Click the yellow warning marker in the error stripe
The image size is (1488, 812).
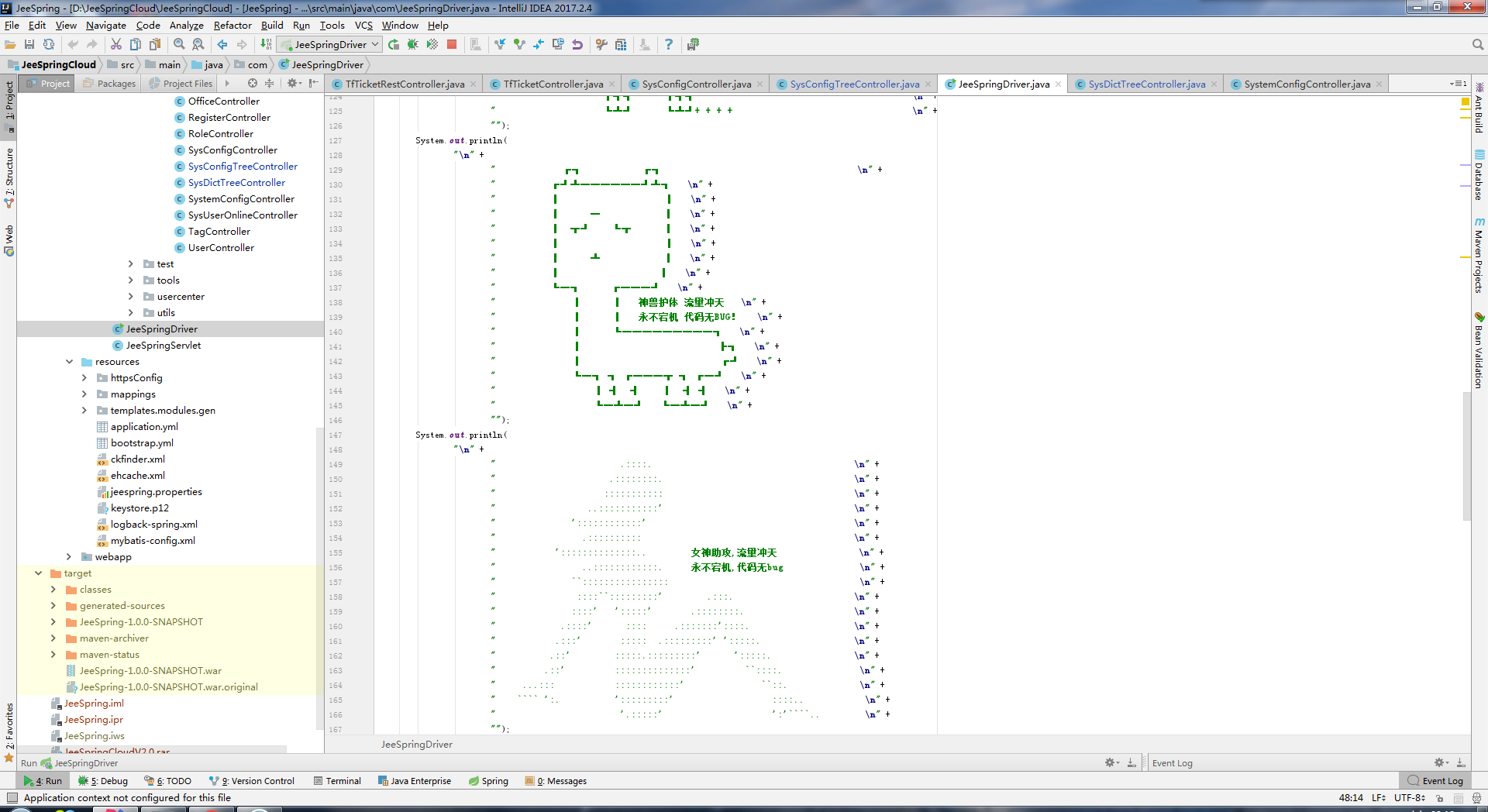pos(1465,101)
